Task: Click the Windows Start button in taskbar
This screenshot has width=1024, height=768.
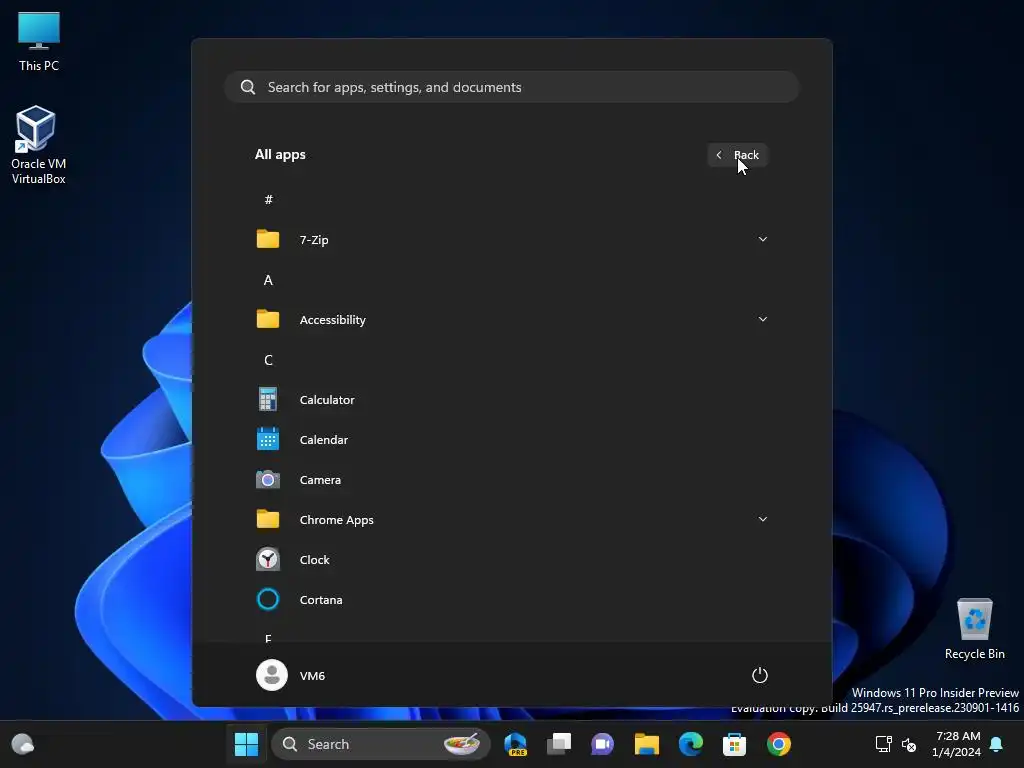Action: (246, 744)
